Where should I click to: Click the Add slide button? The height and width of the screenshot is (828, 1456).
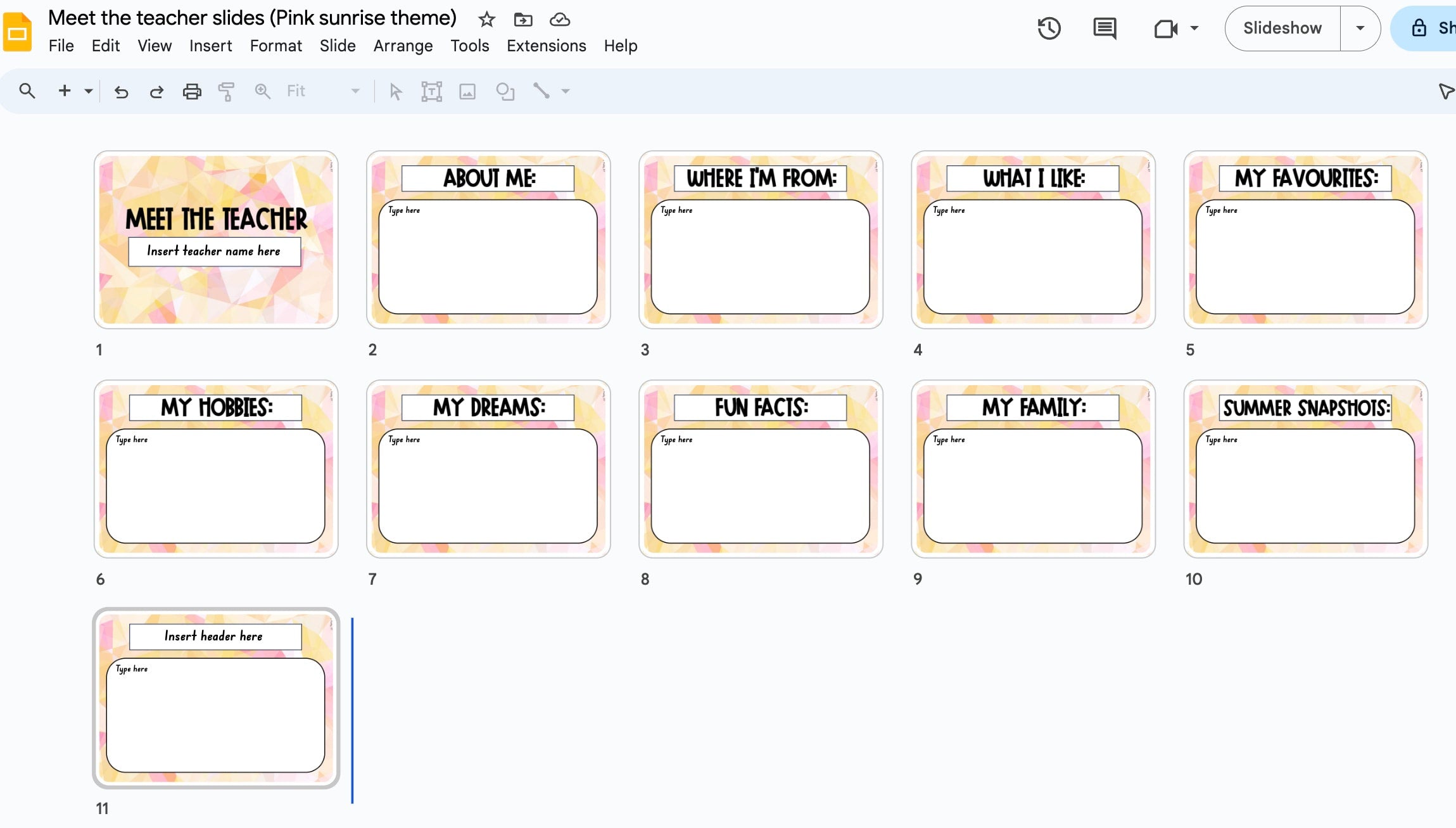pyautogui.click(x=63, y=92)
